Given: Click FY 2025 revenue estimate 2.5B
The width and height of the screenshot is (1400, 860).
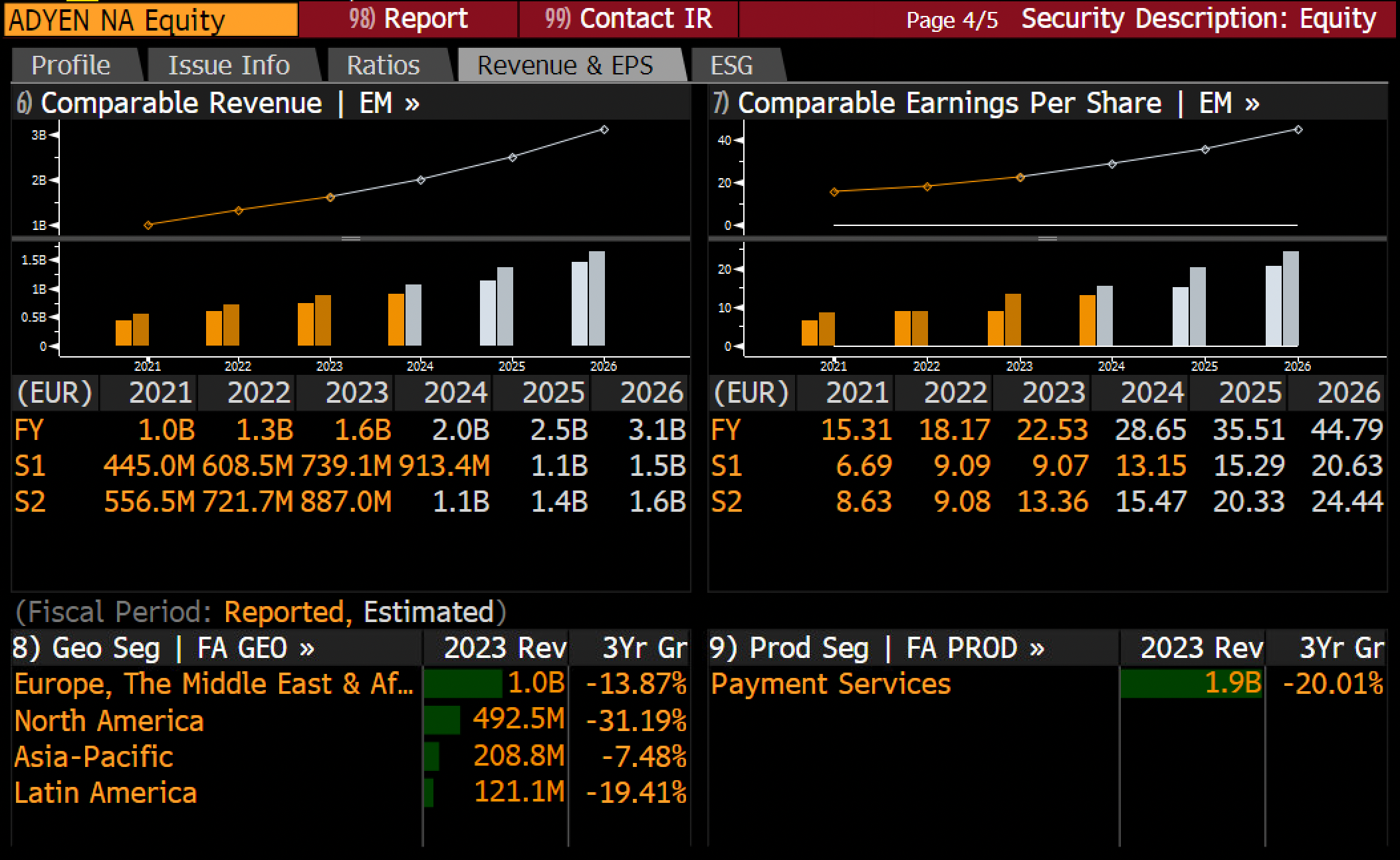Looking at the screenshot, I should point(558,430).
